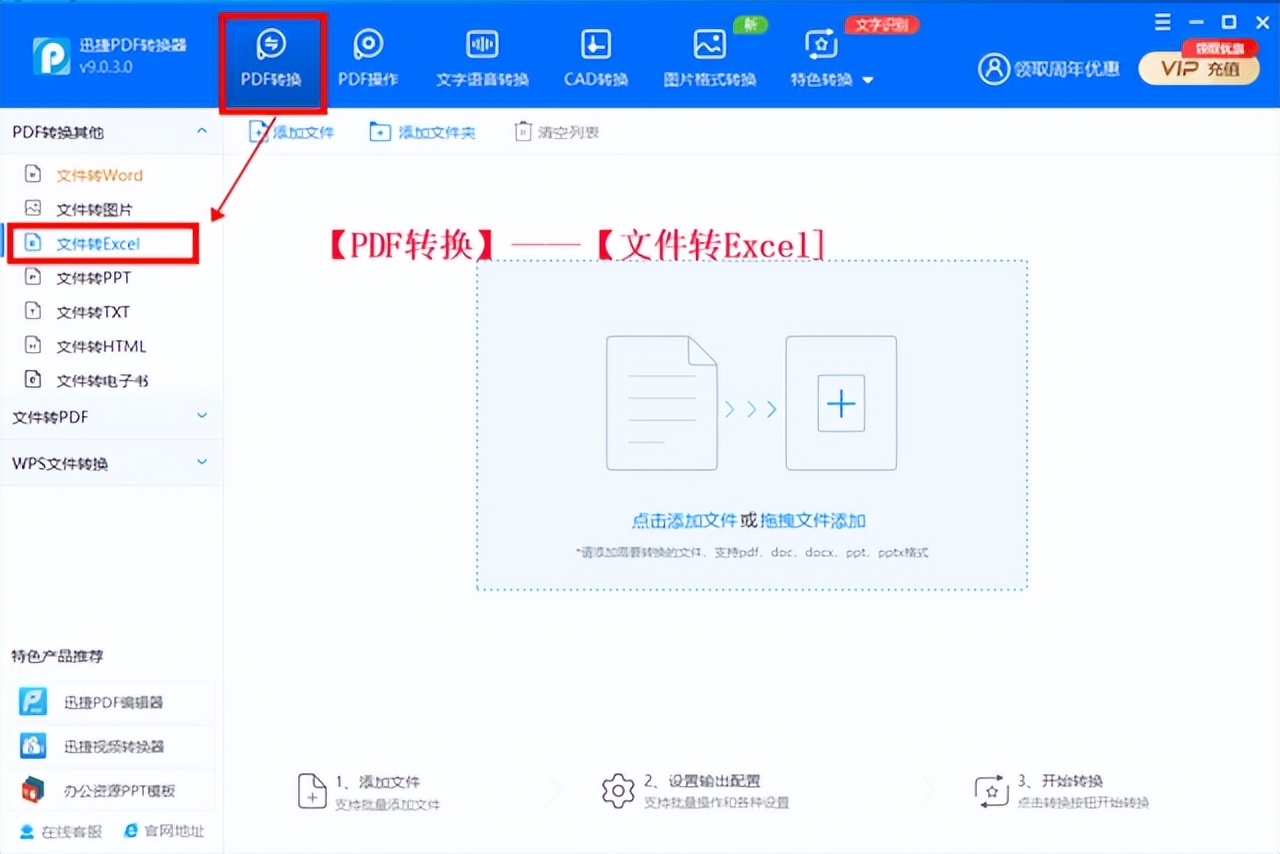
Task: Click the document page illustration
Action: (x=661, y=403)
